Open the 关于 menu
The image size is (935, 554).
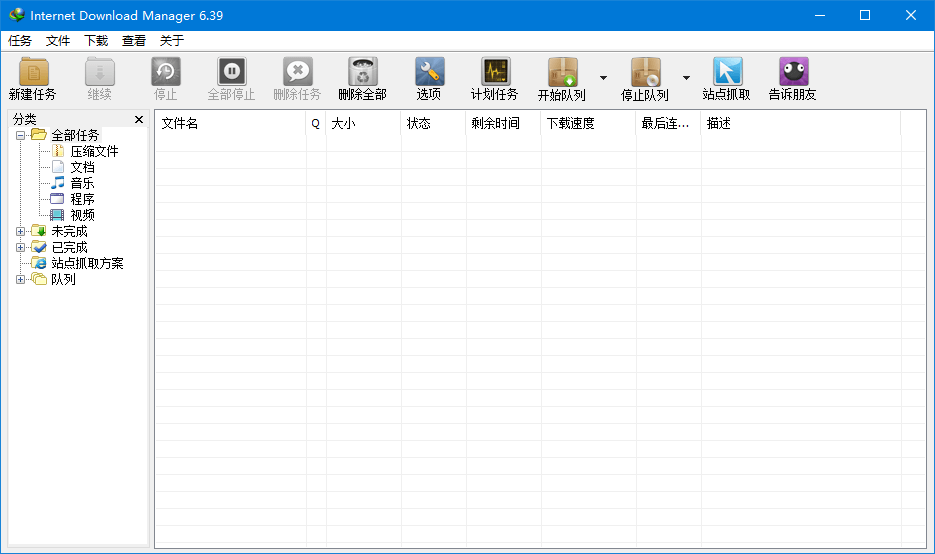tap(172, 41)
